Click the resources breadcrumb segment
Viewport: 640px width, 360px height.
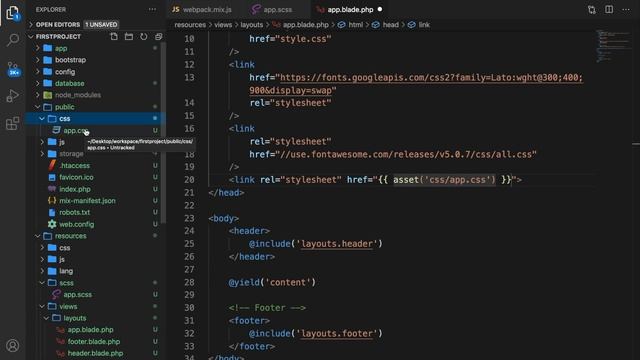tap(190, 25)
